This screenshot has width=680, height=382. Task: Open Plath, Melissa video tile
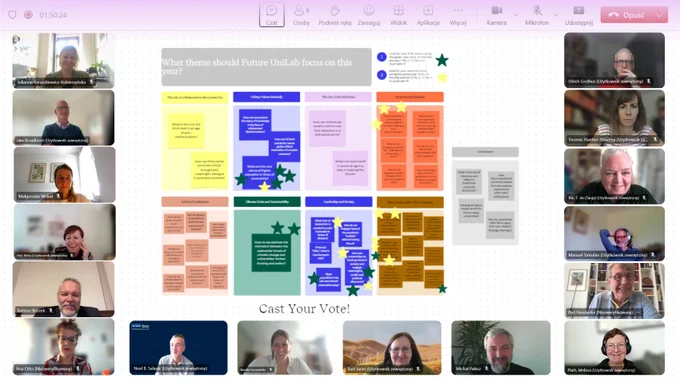coord(614,348)
